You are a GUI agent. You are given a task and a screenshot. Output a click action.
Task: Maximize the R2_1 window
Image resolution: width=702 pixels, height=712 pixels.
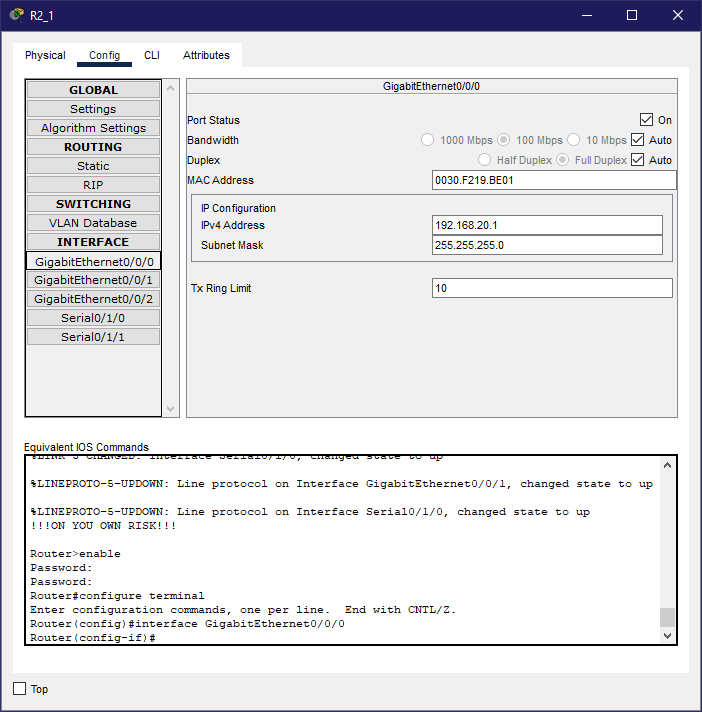point(632,15)
